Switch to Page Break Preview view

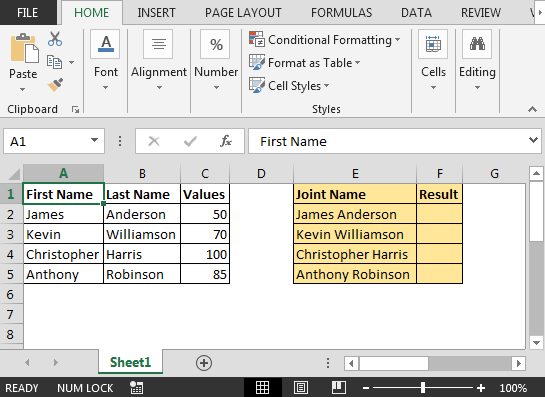point(339,387)
